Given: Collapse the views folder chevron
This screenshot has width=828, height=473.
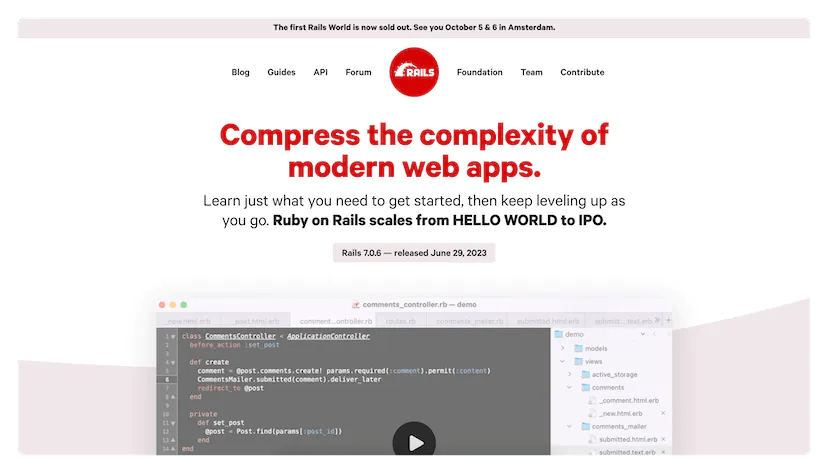Looking at the screenshot, I should click(563, 362).
